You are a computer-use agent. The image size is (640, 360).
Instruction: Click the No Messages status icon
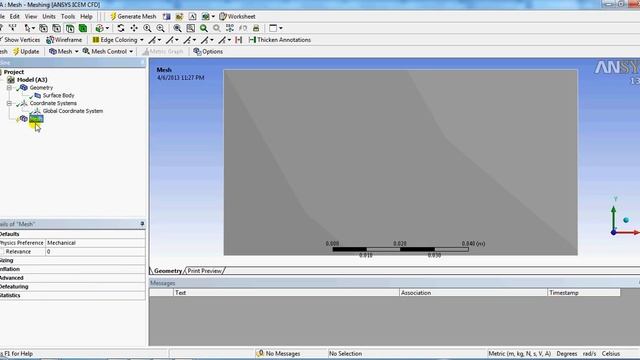tap(260, 353)
